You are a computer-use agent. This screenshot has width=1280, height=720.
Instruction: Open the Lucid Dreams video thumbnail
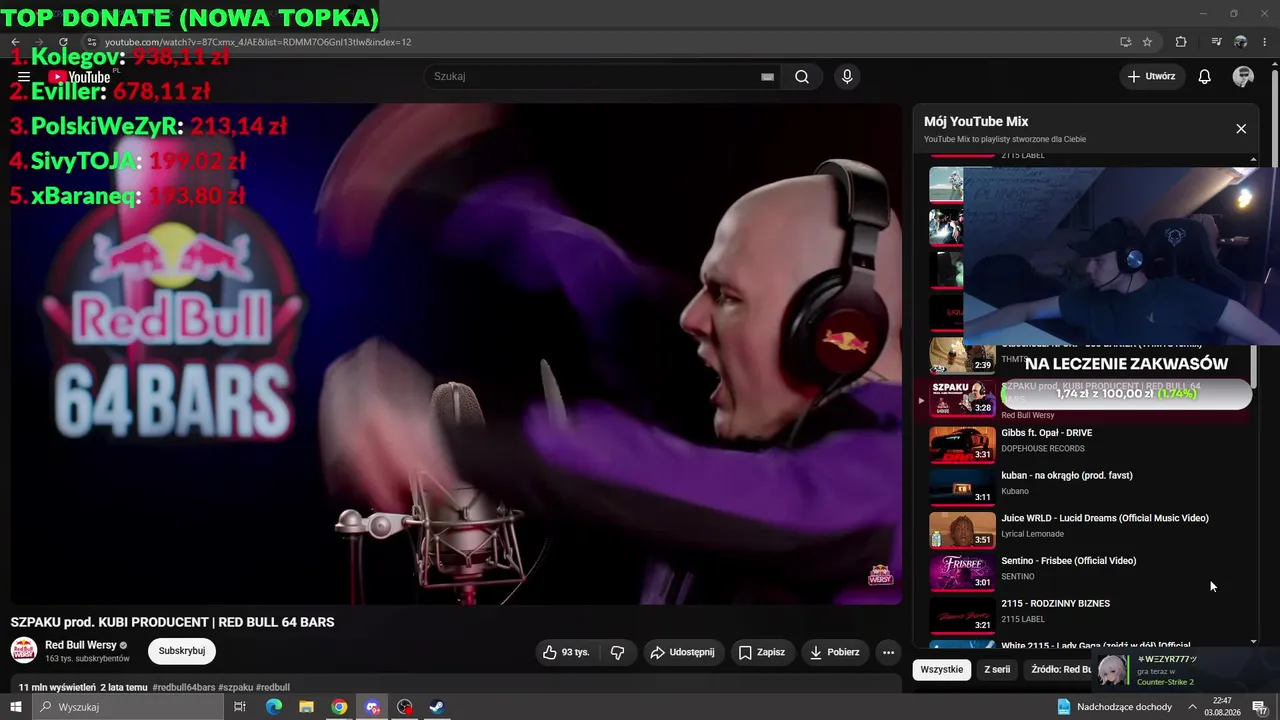[x=962, y=530]
